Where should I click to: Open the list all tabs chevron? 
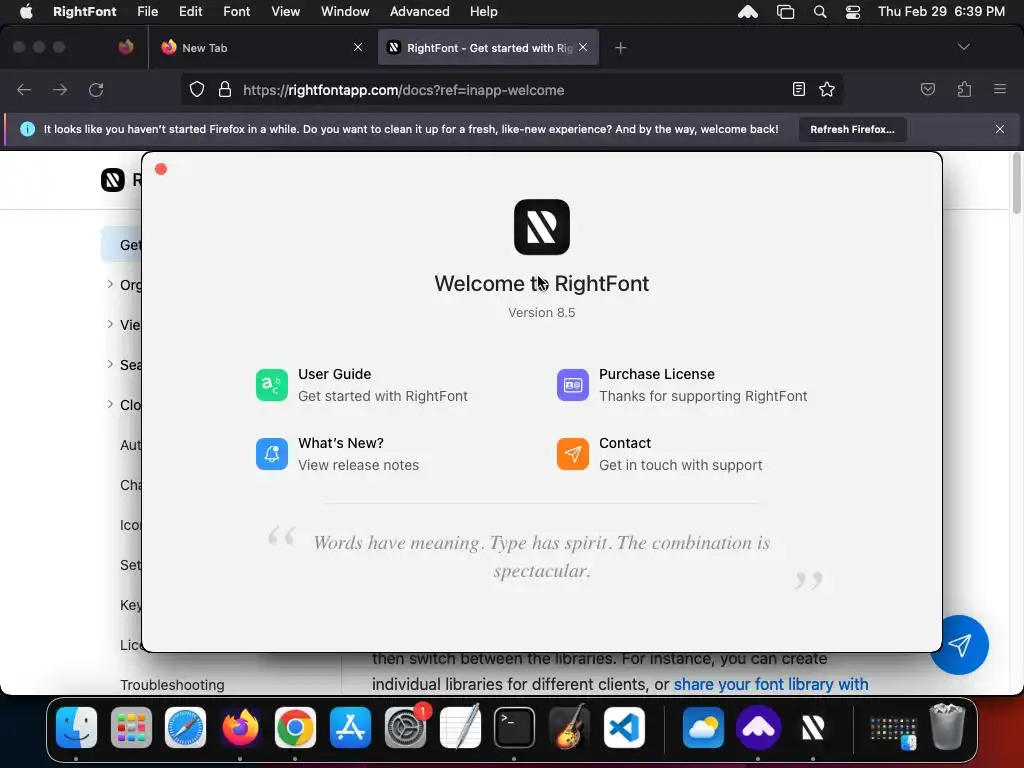963,47
